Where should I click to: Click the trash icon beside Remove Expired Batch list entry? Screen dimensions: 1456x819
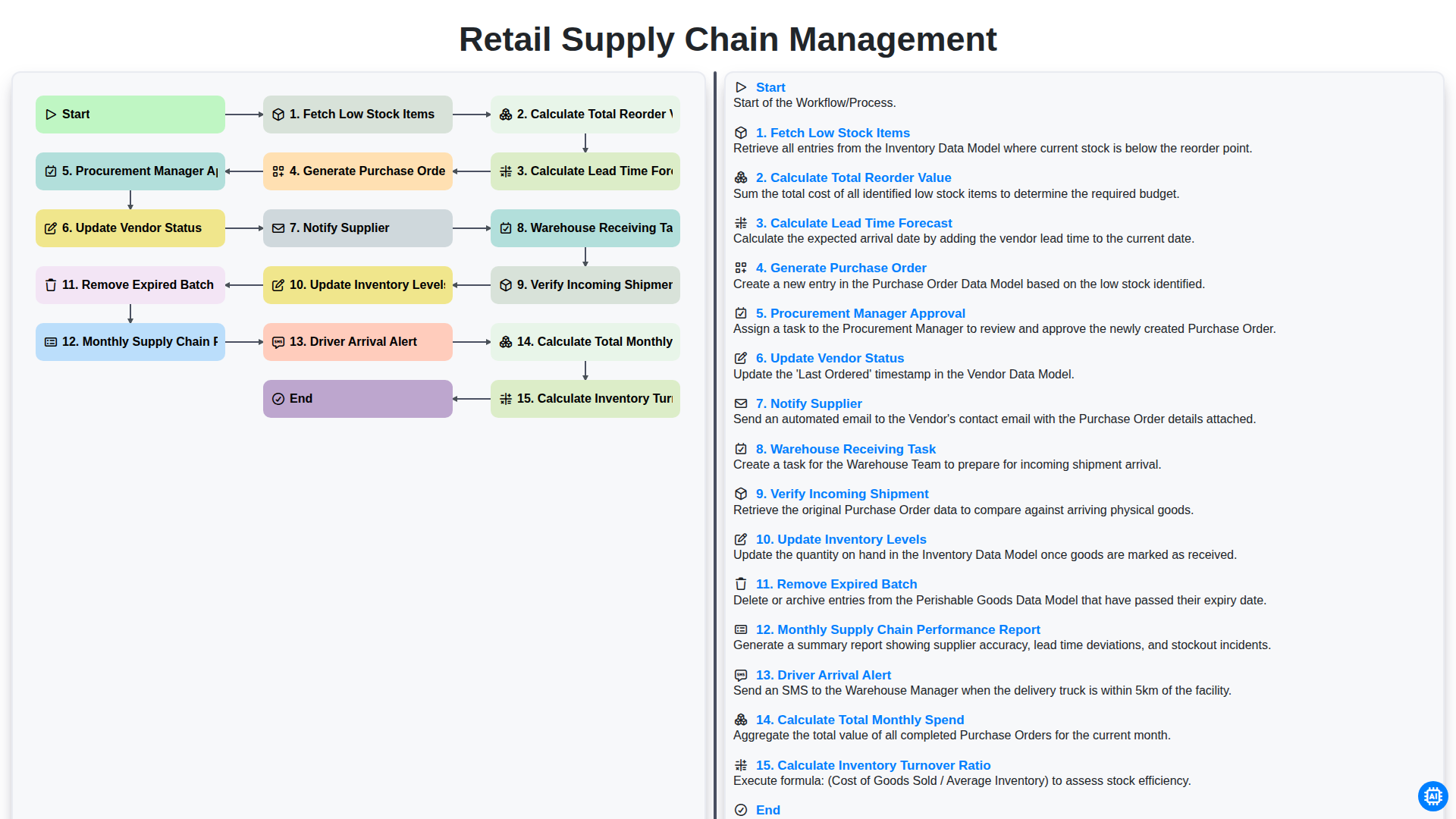(741, 584)
